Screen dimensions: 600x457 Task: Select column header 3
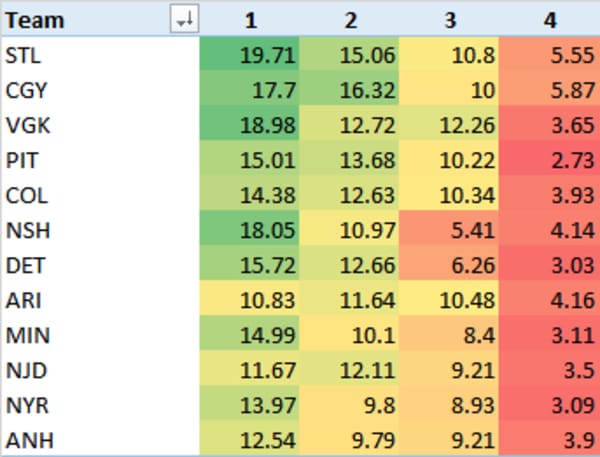click(449, 19)
